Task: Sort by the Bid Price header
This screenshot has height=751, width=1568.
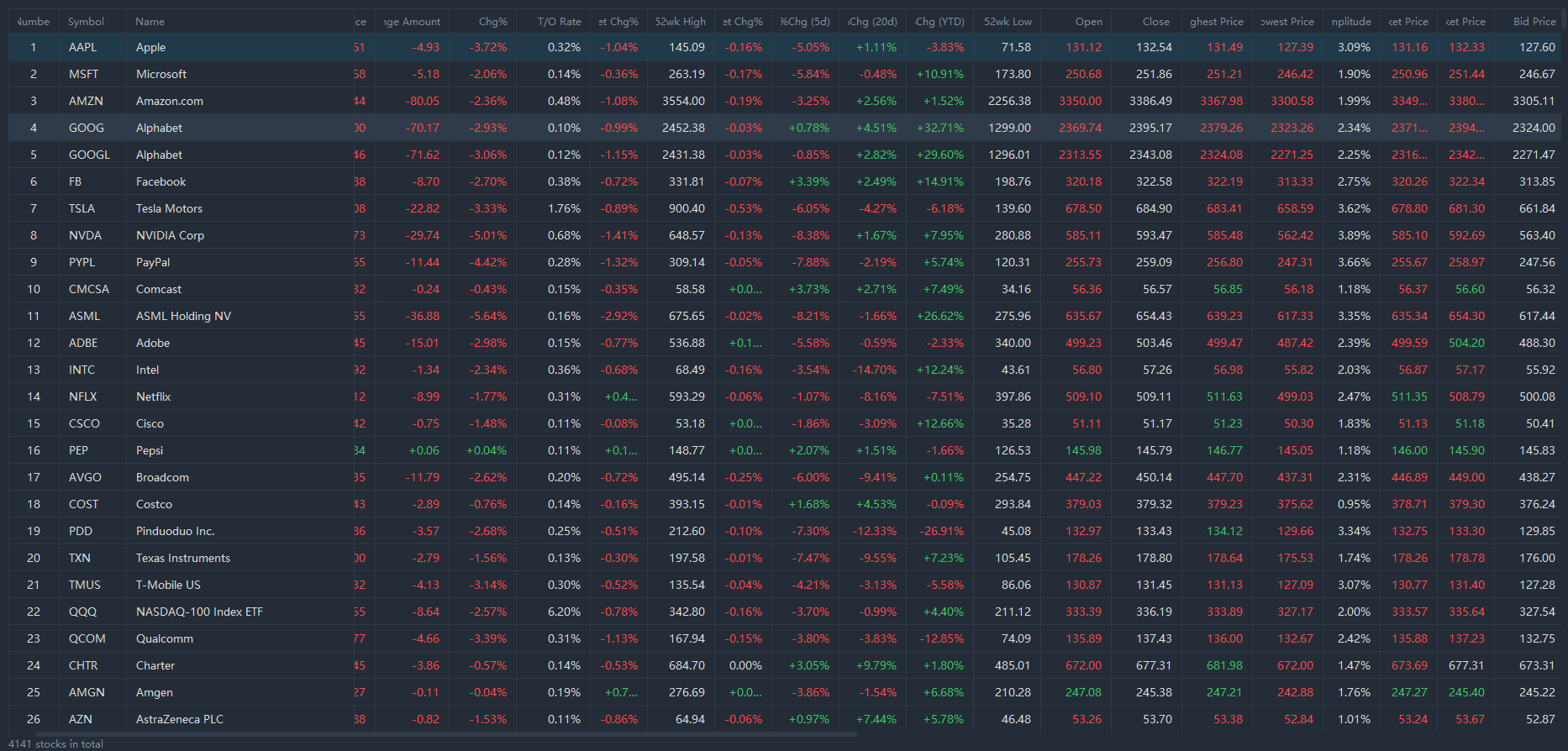Action: [1534, 21]
